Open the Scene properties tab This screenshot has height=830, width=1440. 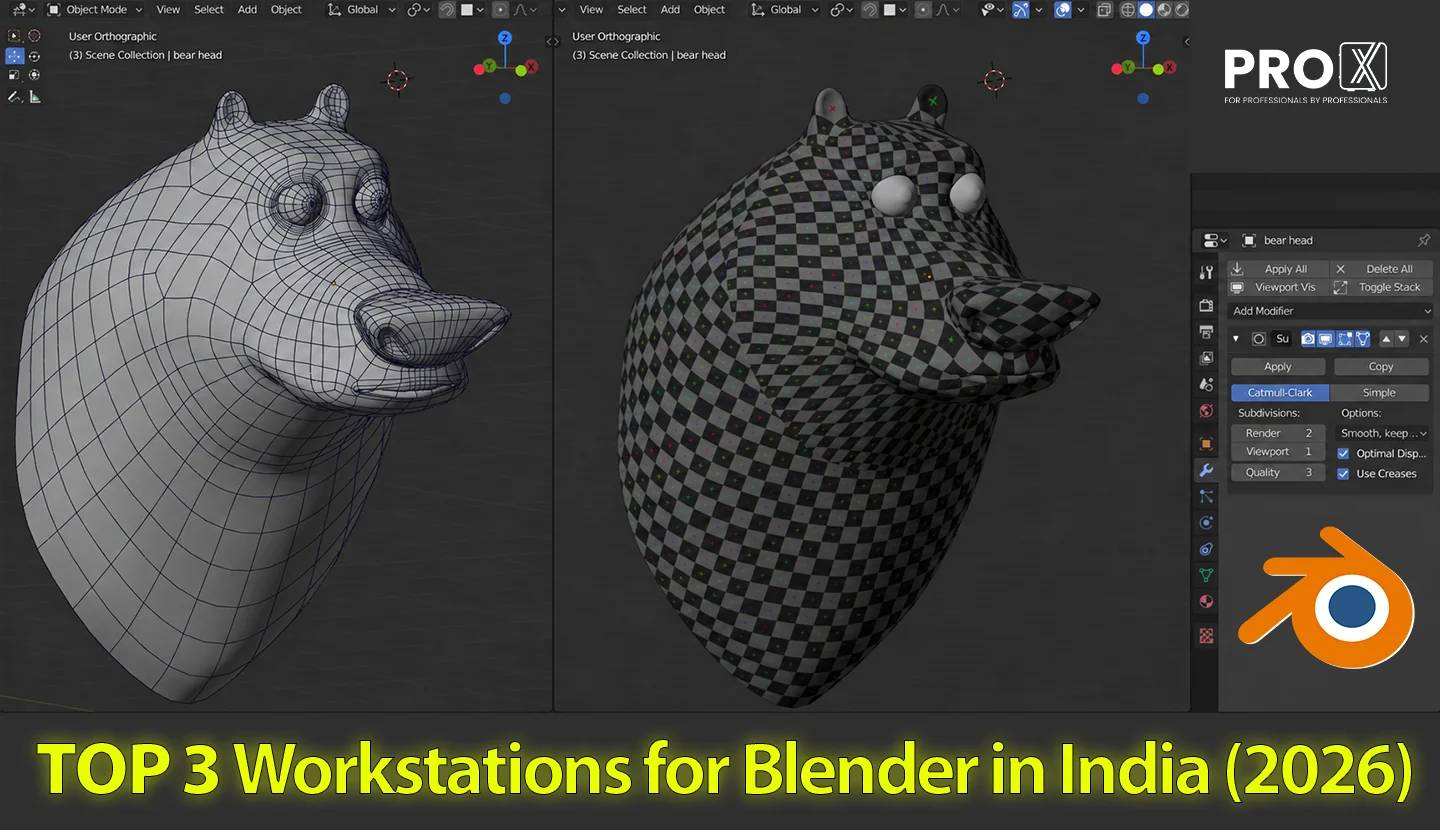pos(1206,384)
